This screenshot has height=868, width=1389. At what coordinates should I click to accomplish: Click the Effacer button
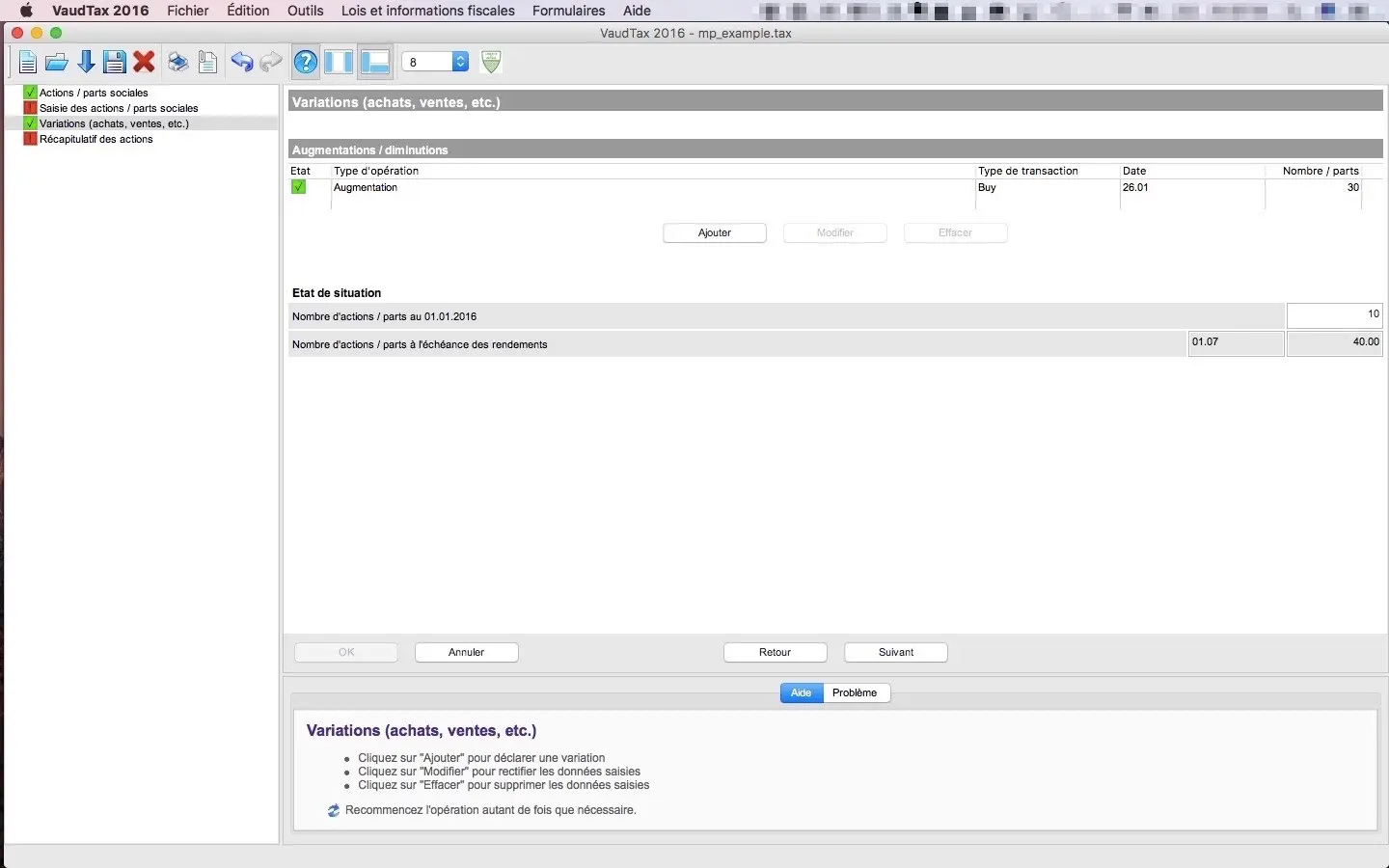click(956, 232)
